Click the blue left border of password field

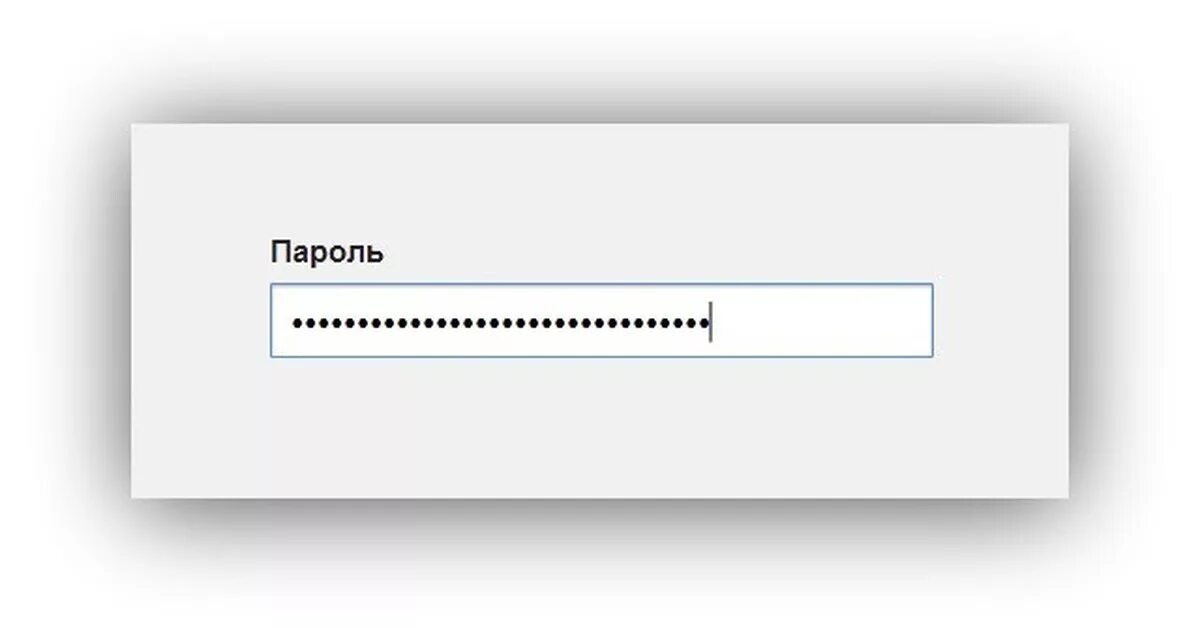click(x=271, y=321)
